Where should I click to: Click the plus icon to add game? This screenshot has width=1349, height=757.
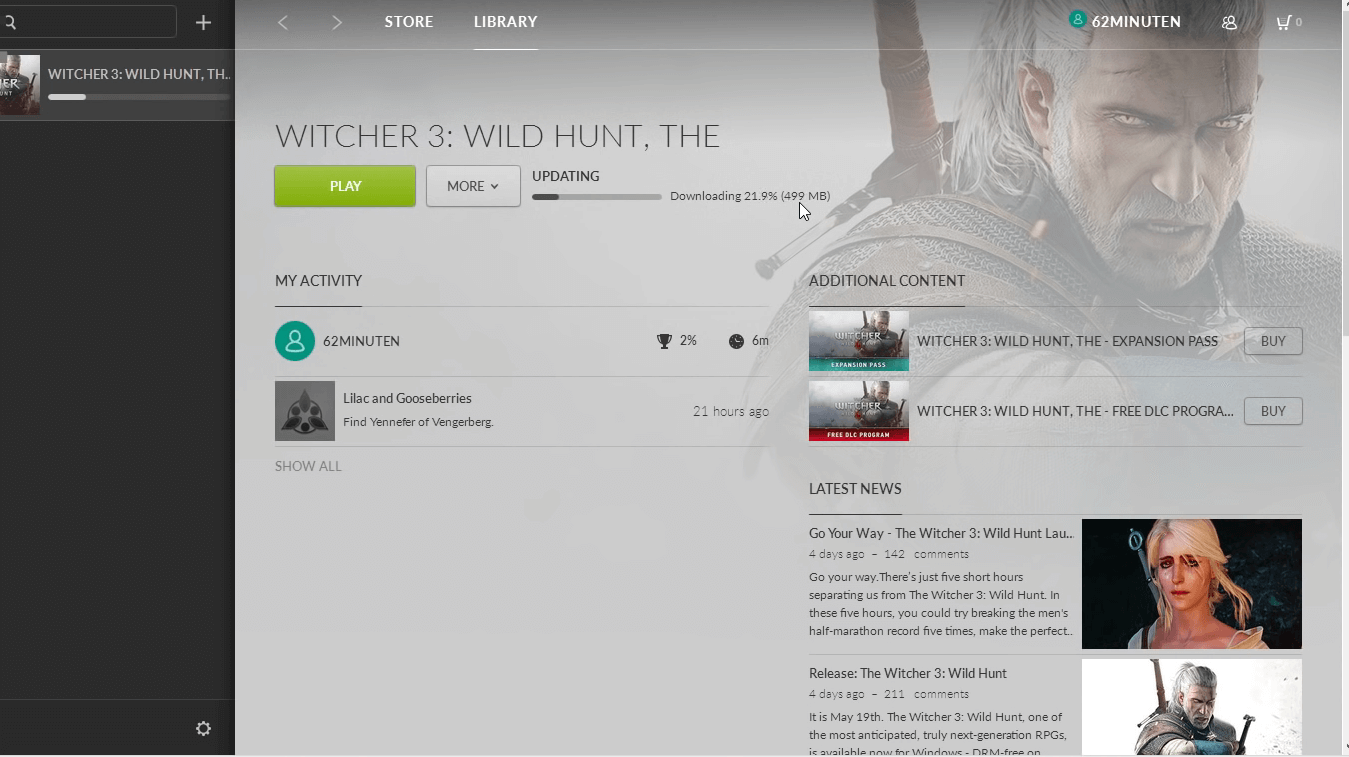[203, 22]
